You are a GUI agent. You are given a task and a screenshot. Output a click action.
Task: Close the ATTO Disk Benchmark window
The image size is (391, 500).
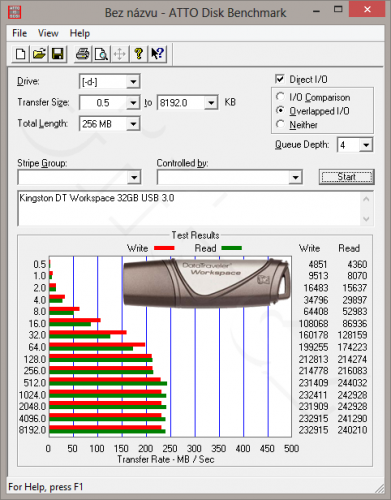[367, 10]
